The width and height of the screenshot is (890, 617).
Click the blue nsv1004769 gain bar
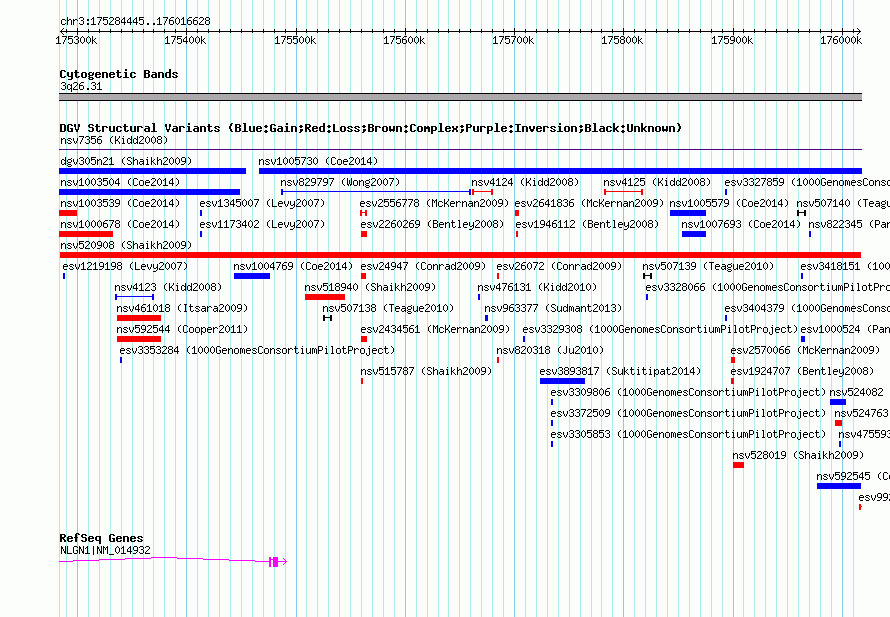coord(252,276)
